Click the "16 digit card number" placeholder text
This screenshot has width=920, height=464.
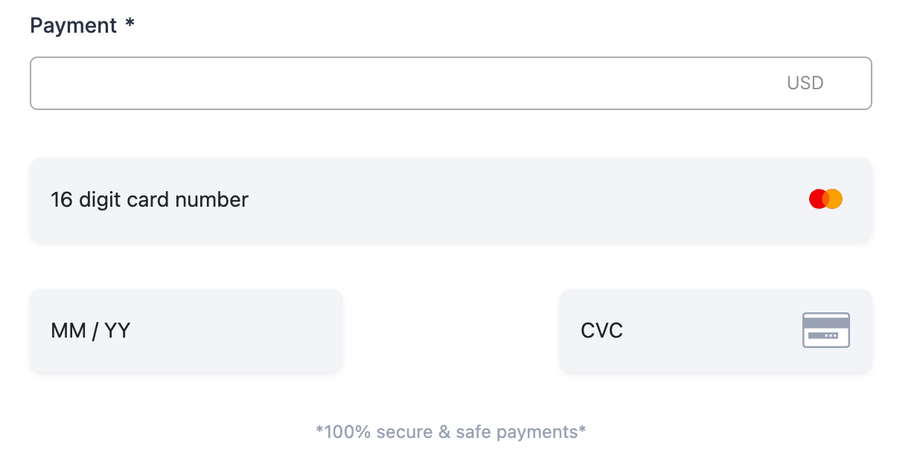pos(149,199)
